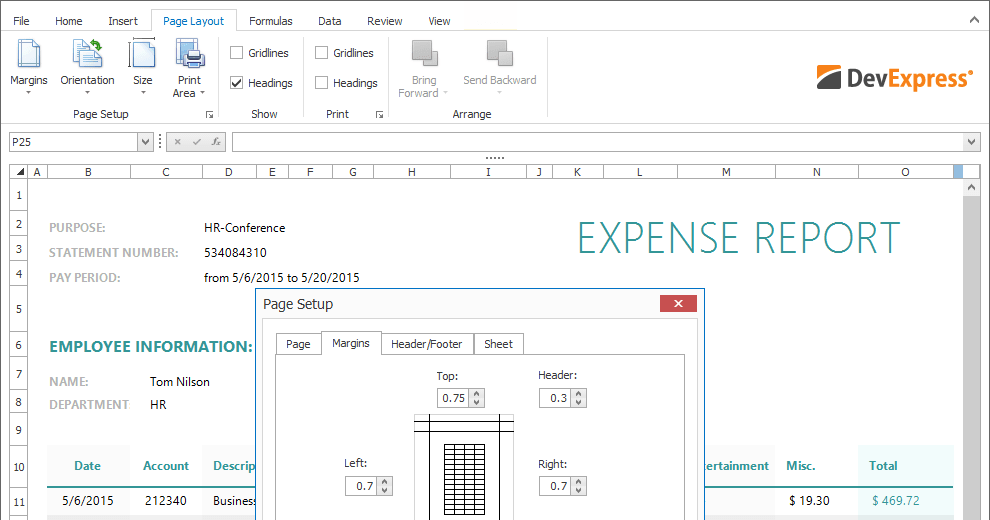Image resolution: width=990 pixels, height=520 pixels.
Task: Select the Page tab in Page Setup
Action: click(x=298, y=344)
